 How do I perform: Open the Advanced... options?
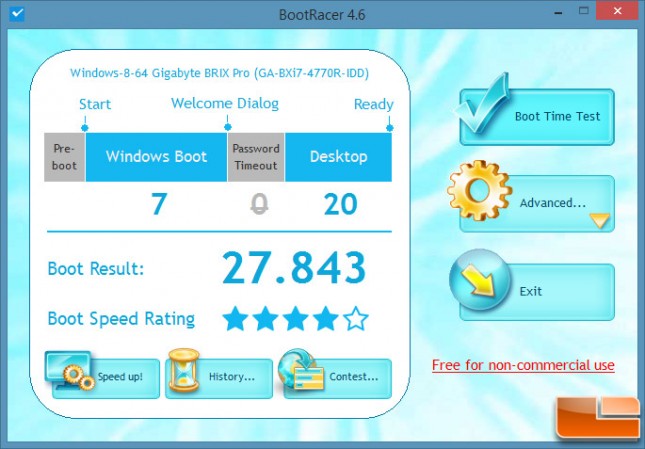tap(537, 204)
